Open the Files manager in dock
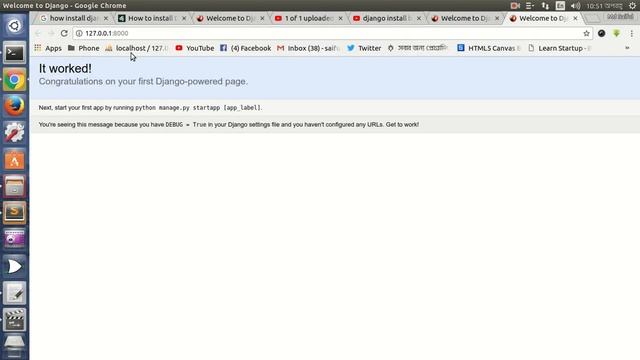 14,186
